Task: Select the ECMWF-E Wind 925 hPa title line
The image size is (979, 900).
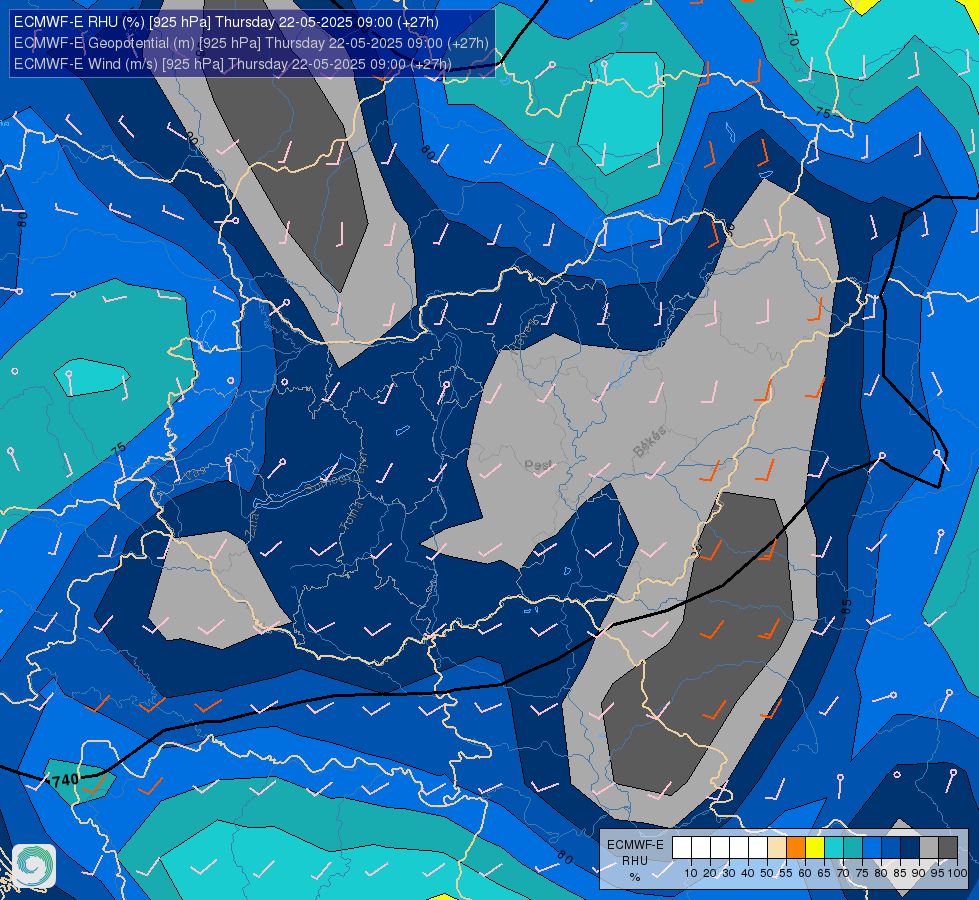Action: 232,64
